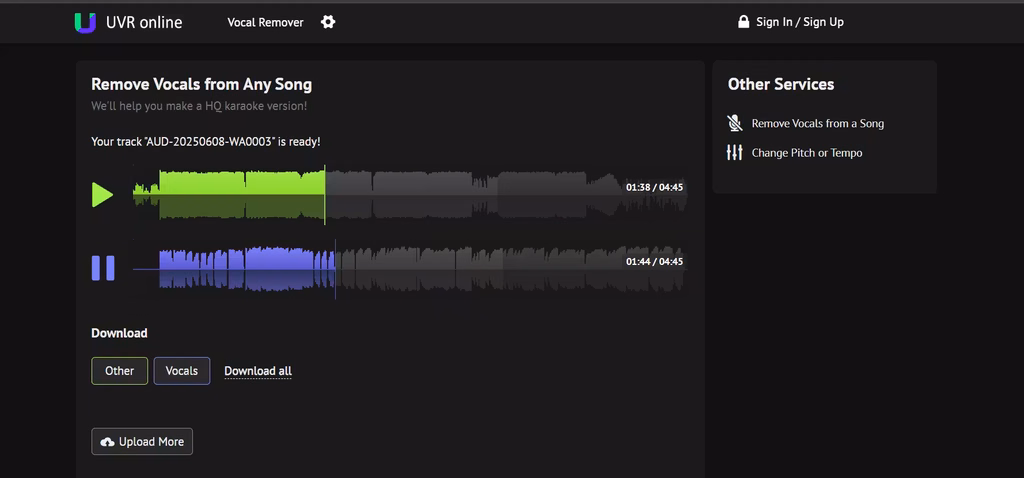The height and width of the screenshot is (478, 1024).
Task: Click the cloud upload icon
Action: coord(108,442)
